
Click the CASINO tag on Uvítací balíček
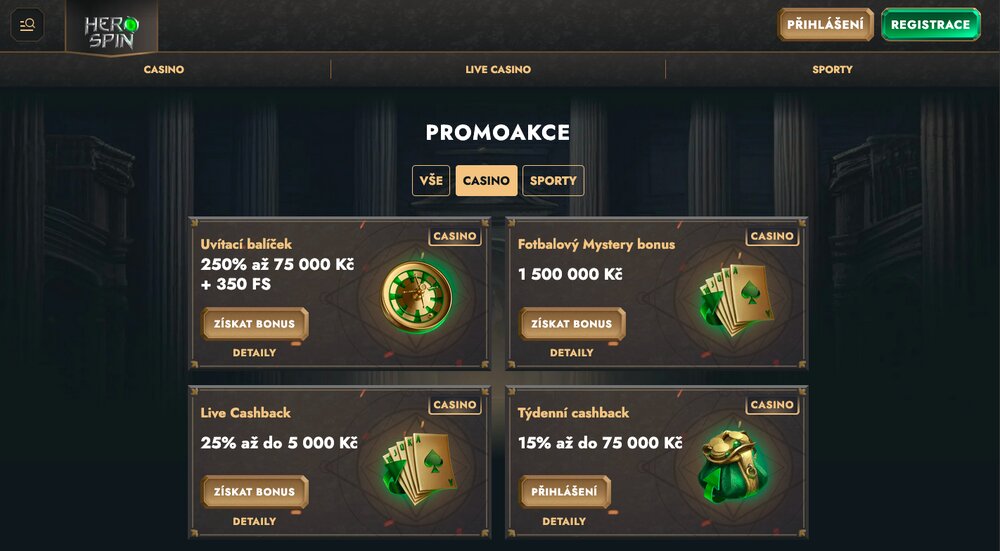tap(455, 237)
